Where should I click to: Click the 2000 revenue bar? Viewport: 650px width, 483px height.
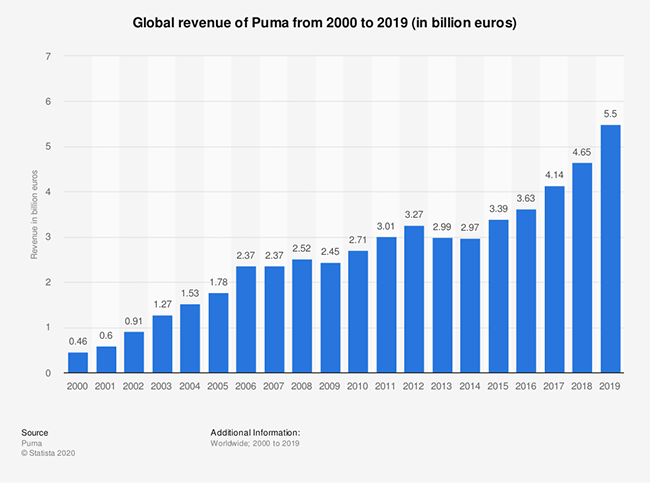[x=77, y=362]
